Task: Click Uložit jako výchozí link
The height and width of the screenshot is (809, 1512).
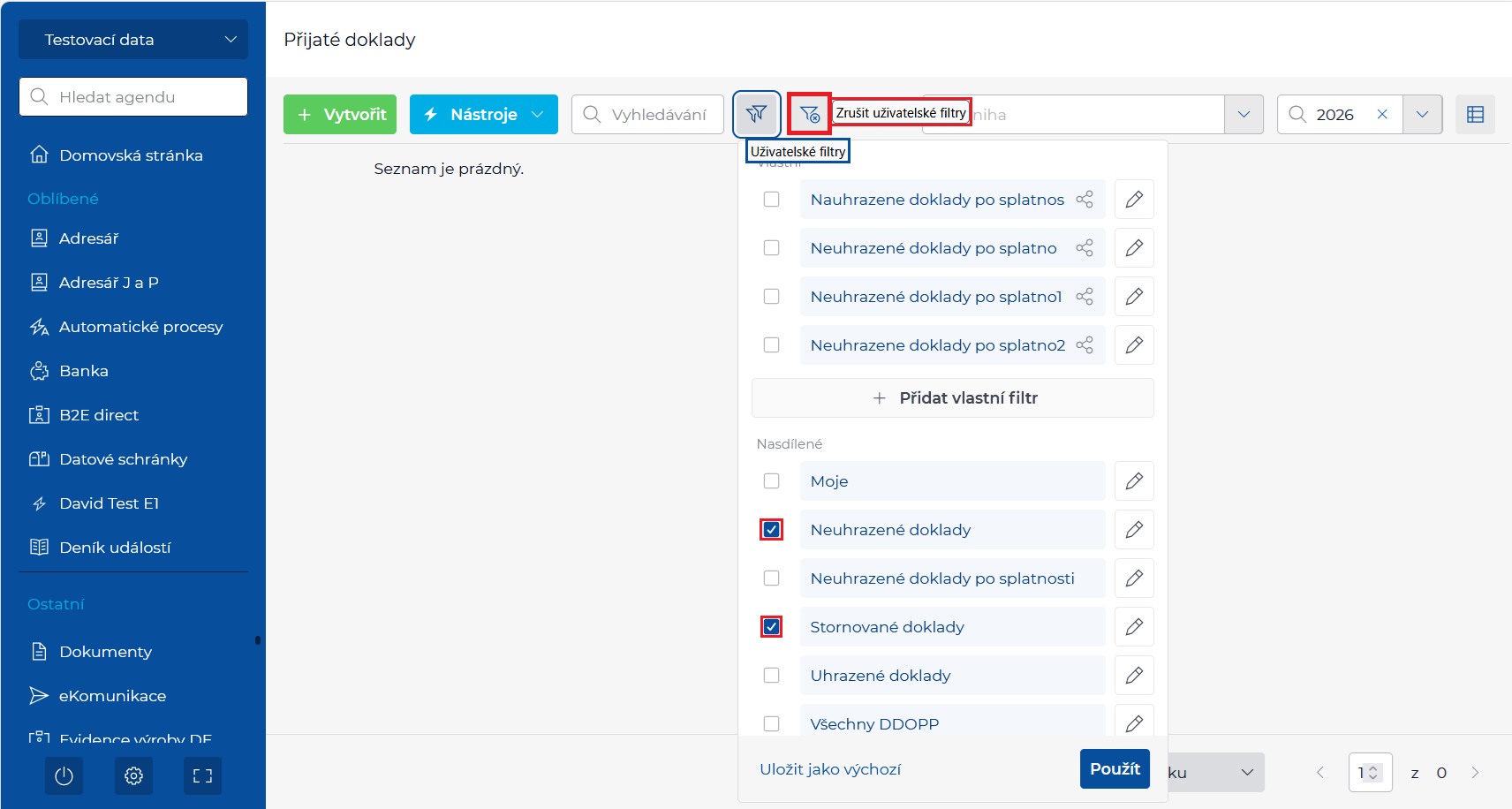Action: (830, 769)
